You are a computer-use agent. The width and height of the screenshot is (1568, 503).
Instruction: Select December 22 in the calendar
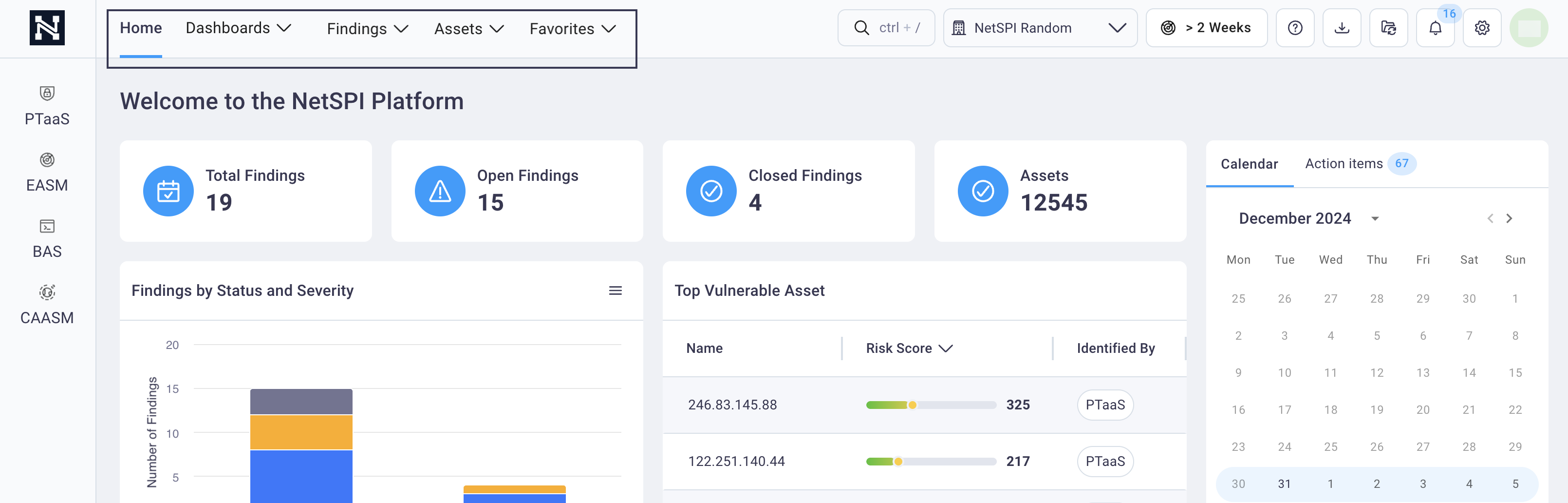point(1515,410)
